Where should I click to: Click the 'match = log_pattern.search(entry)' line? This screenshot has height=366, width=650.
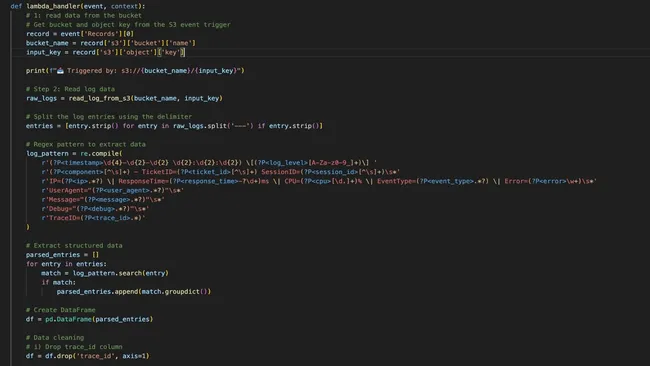(105, 273)
